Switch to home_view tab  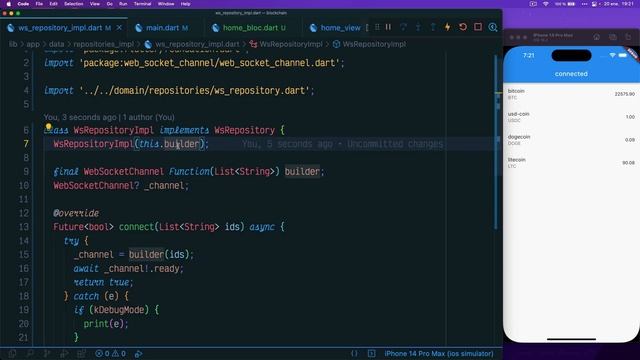coord(335,28)
